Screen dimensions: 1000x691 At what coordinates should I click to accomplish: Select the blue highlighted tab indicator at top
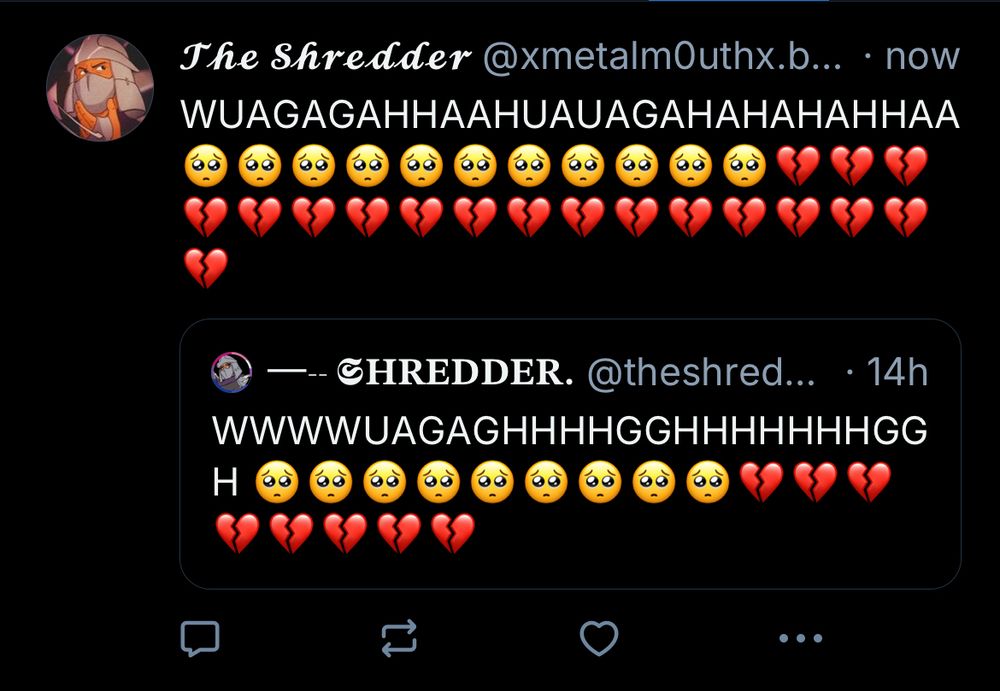(738, 1)
